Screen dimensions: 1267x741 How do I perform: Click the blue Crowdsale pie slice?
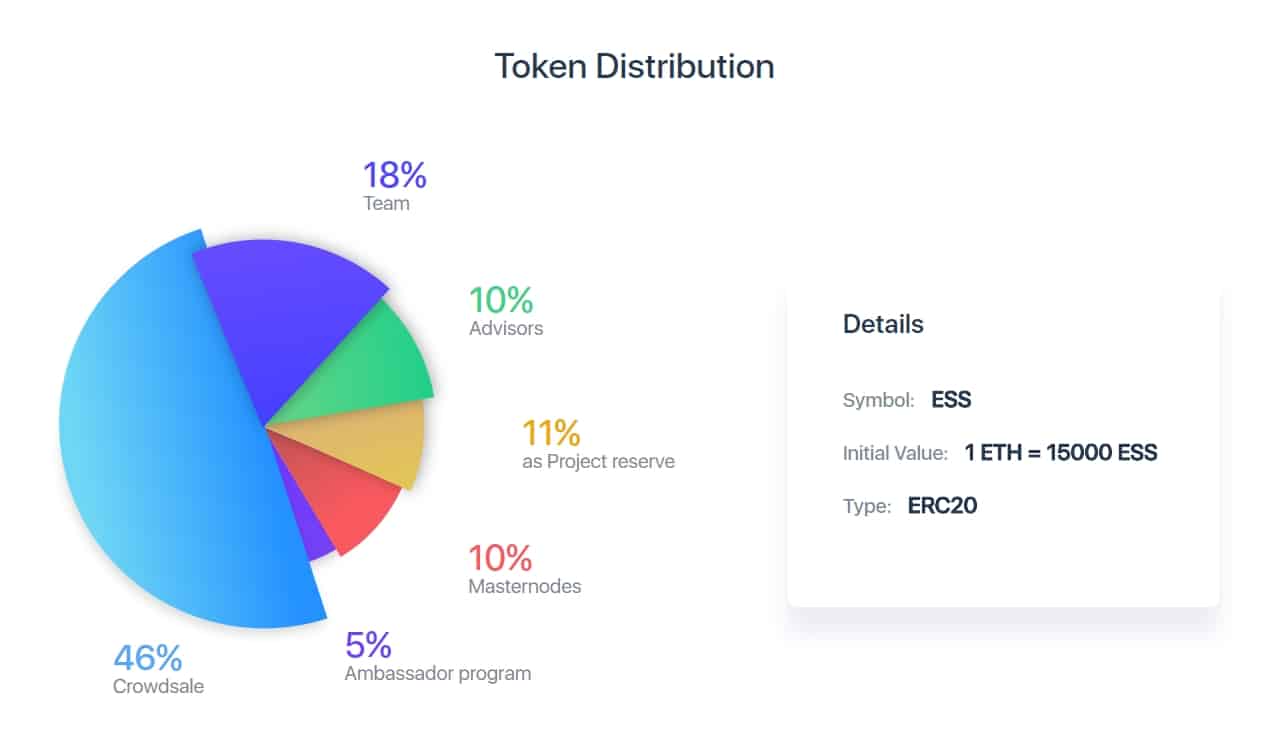coord(160,440)
